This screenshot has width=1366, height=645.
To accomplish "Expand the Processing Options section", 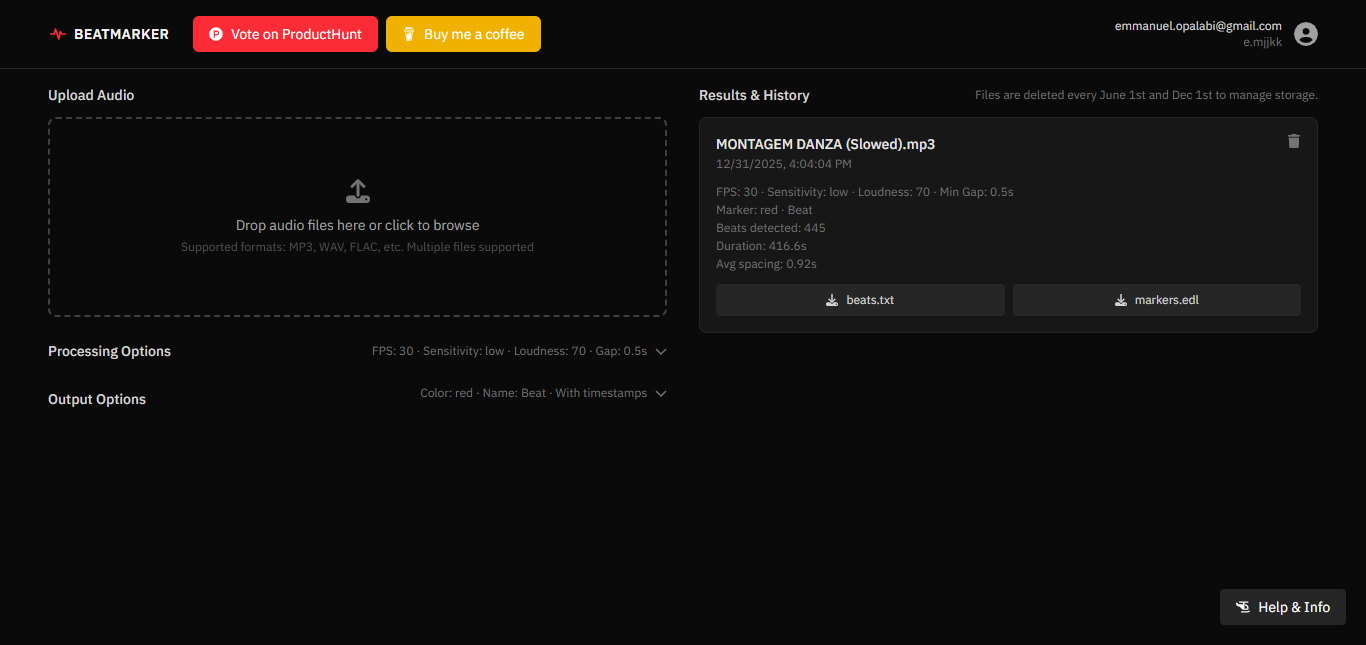I will [x=660, y=351].
